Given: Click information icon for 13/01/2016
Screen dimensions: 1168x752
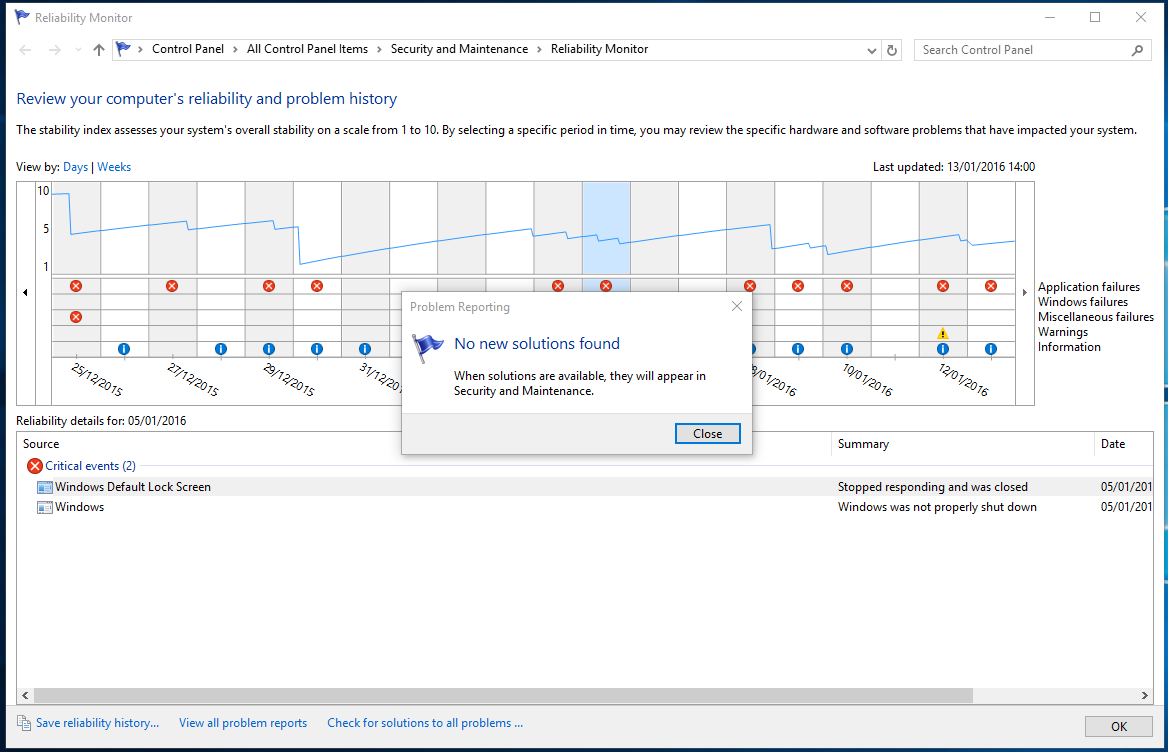Looking at the screenshot, I should pos(991,348).
